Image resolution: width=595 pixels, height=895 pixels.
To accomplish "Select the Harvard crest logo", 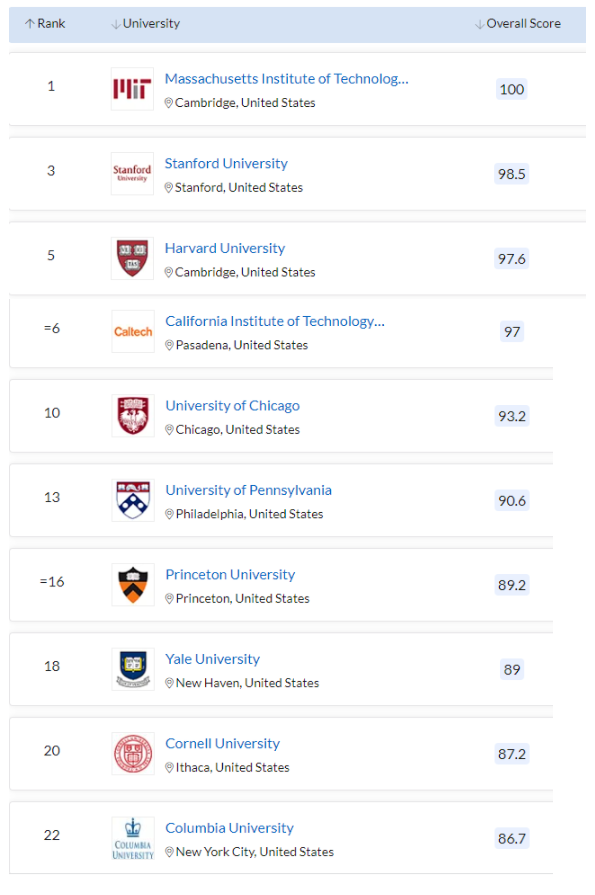I will click(x=132, y=258).
